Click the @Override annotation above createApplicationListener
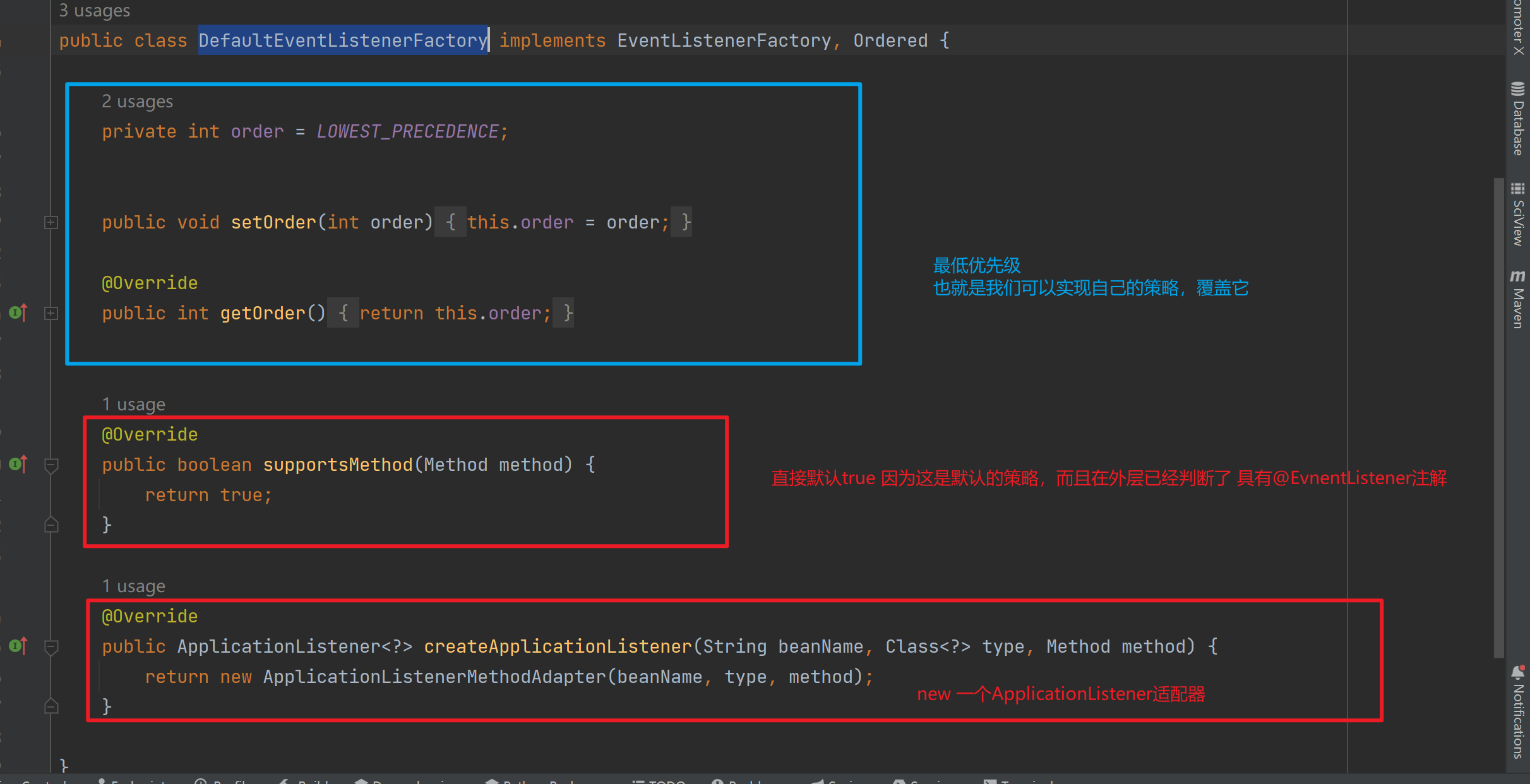Screen dimensions: 1530x784 tap(150, 616)
